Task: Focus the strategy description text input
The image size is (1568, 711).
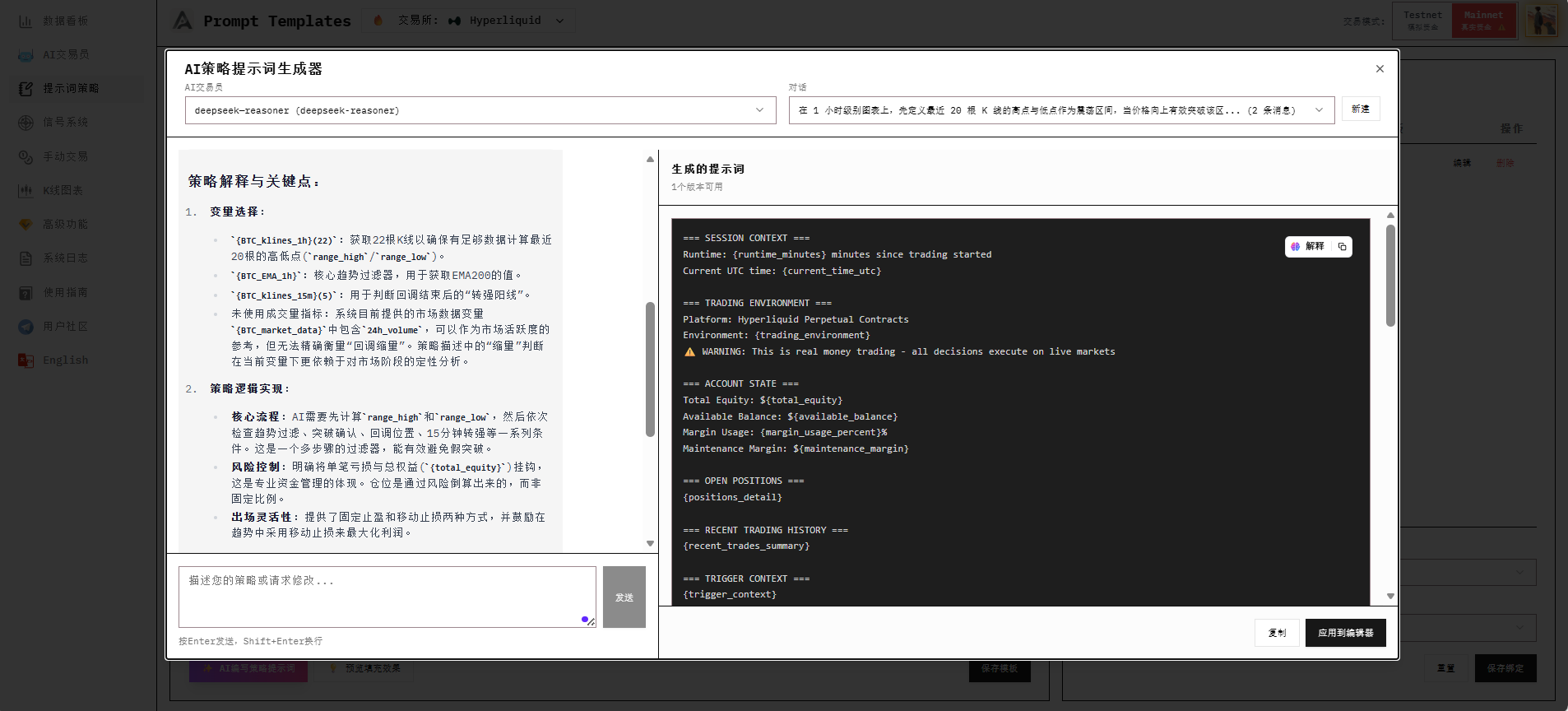Action: tap(387, 597)
